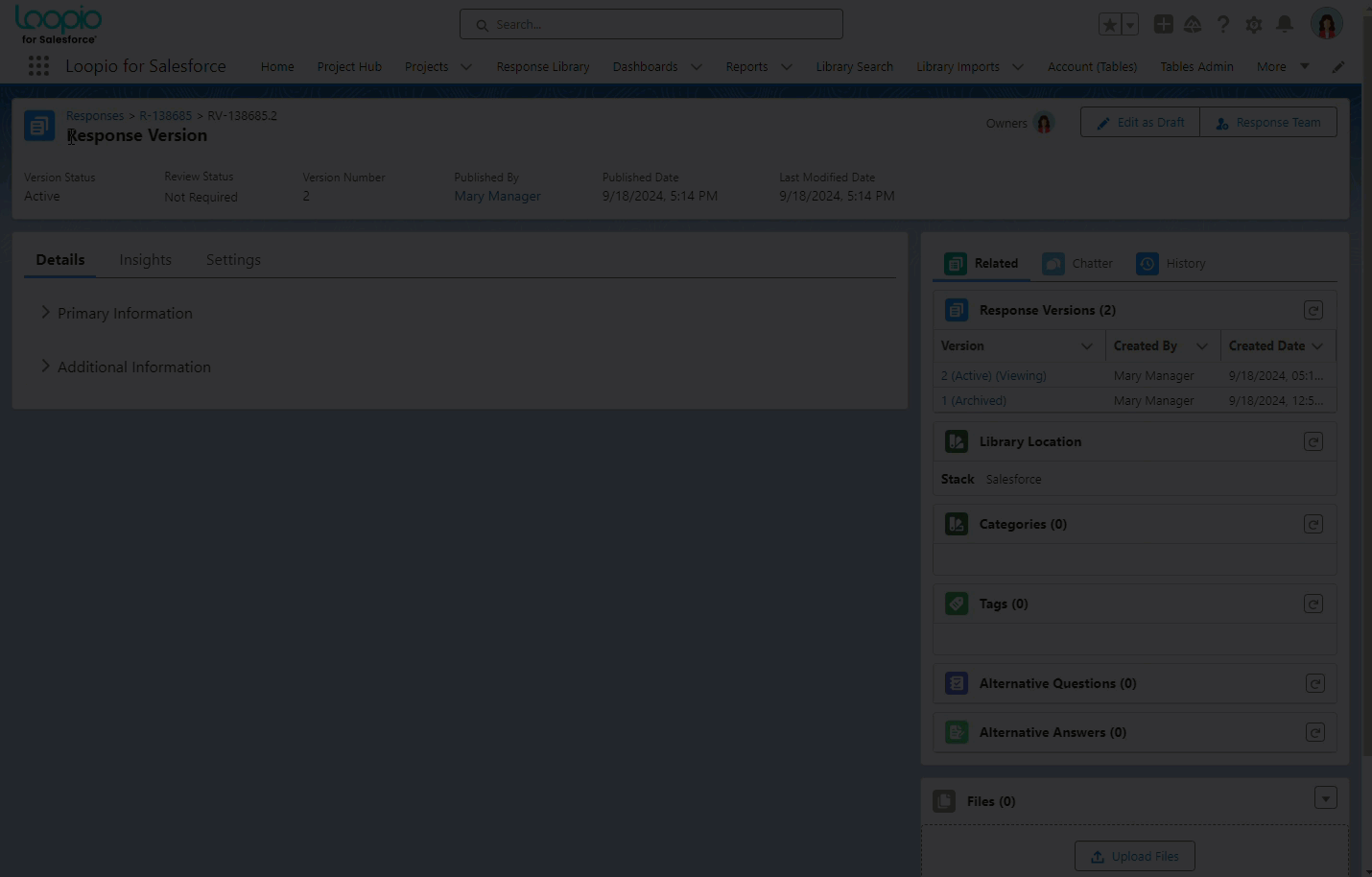1372x877 pixels.
Task: Click into the global Search field
Action: point(651,25)
